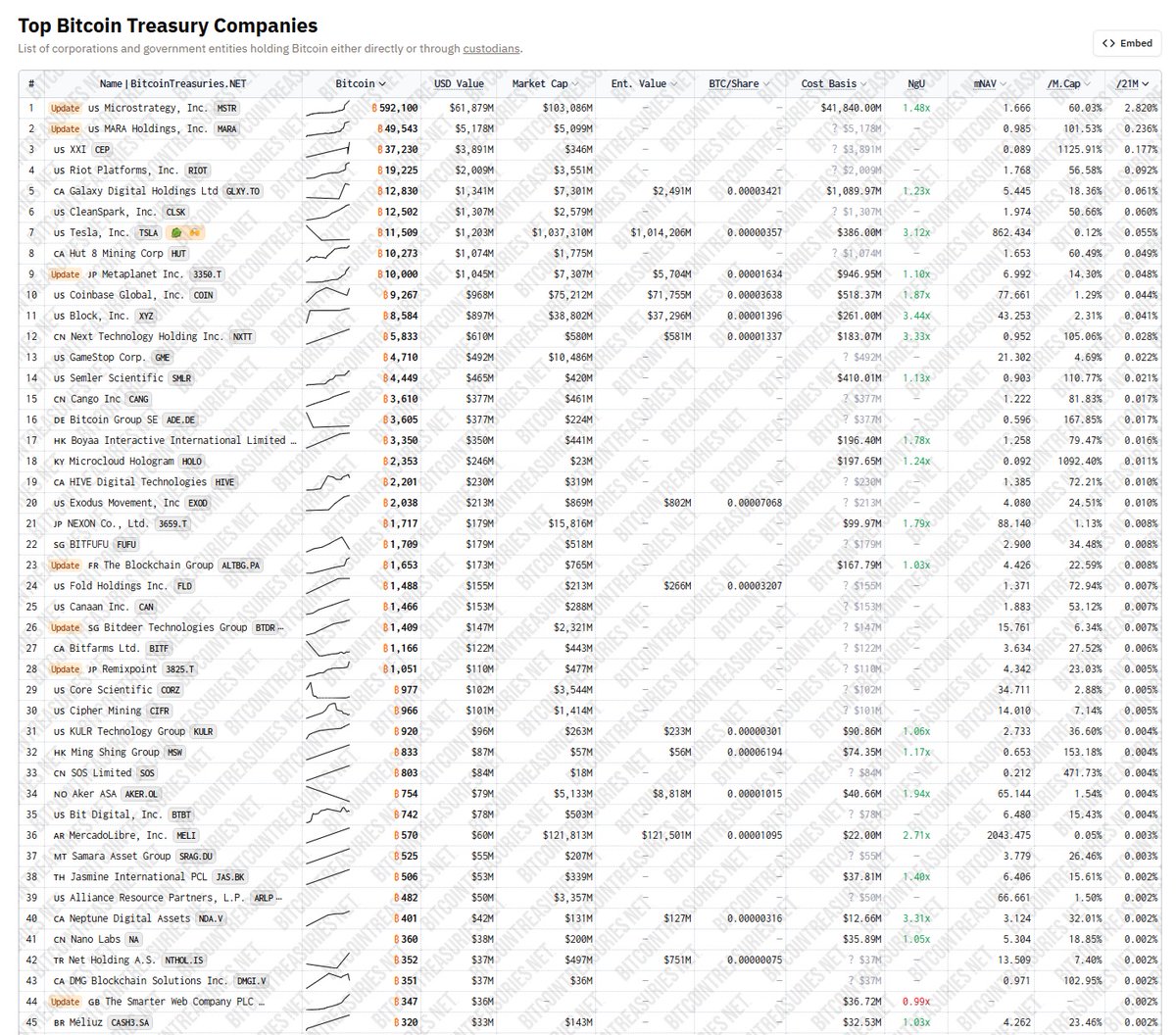Image resolution: width=1176 pixels, height=1035 pixels.
Task: Open the Microstrategy, Inc. company link
Action: point(156,108)
